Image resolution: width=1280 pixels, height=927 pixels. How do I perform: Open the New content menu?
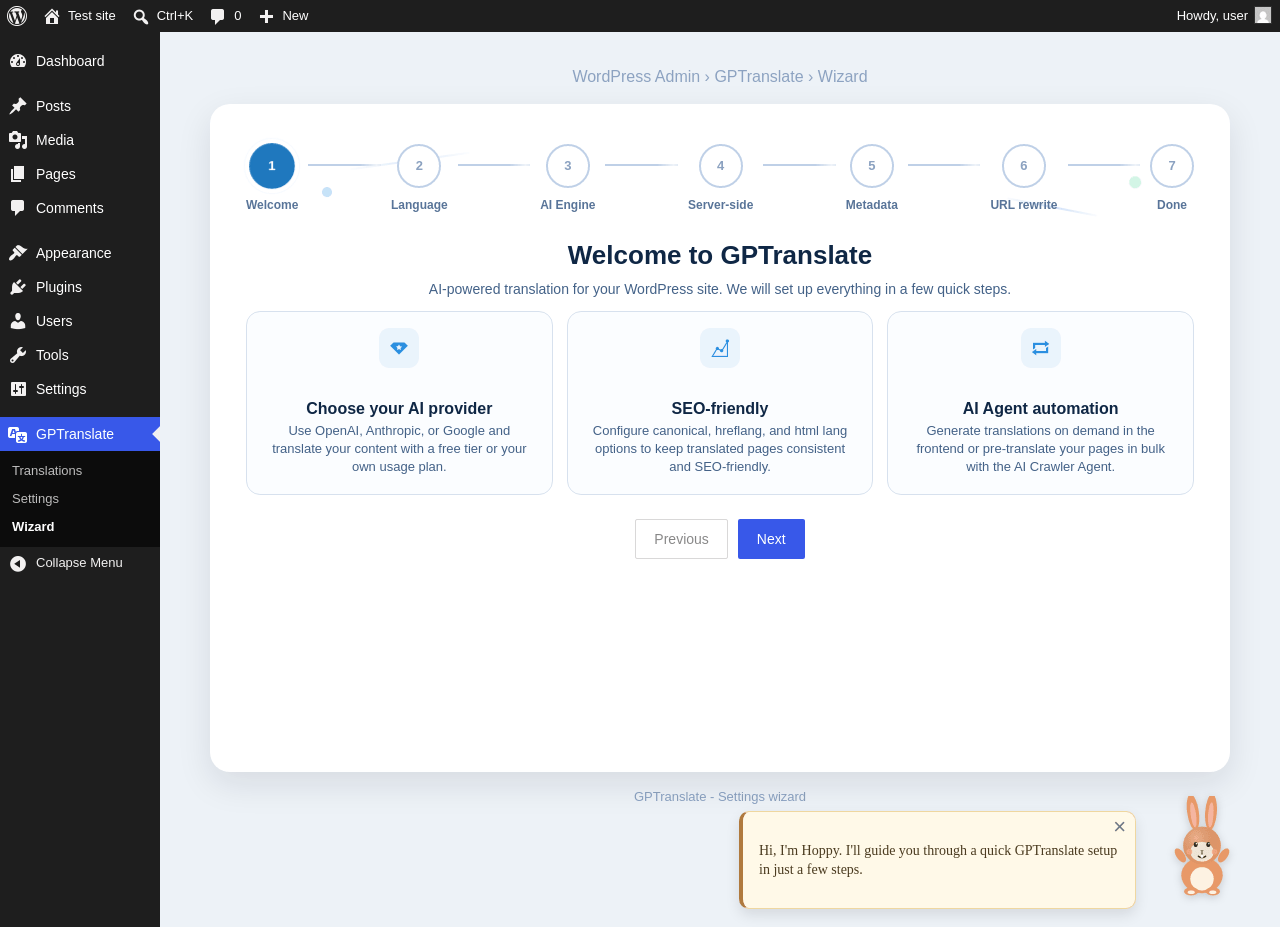coord(284,16)
